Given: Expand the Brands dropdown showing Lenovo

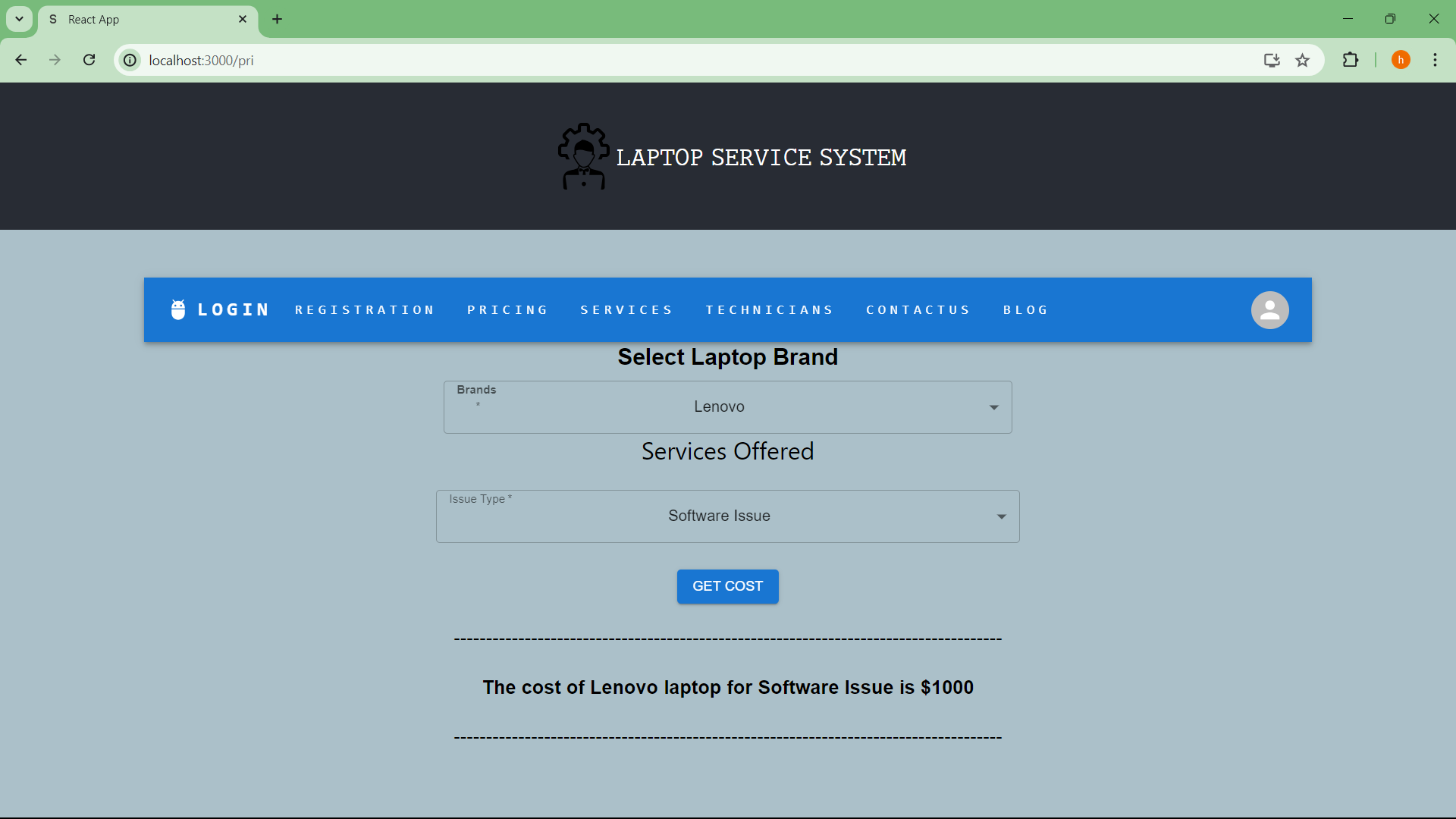Looking at the screenshot, I should (727, 407).
